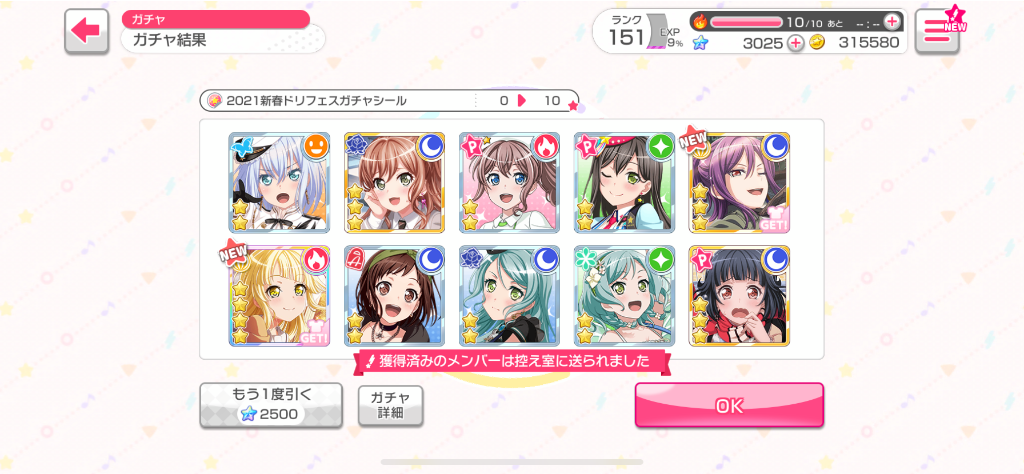The width and height of the screenshot is (1024, 474).
Task: Click the OK button
Action: (x=729, y=405)
